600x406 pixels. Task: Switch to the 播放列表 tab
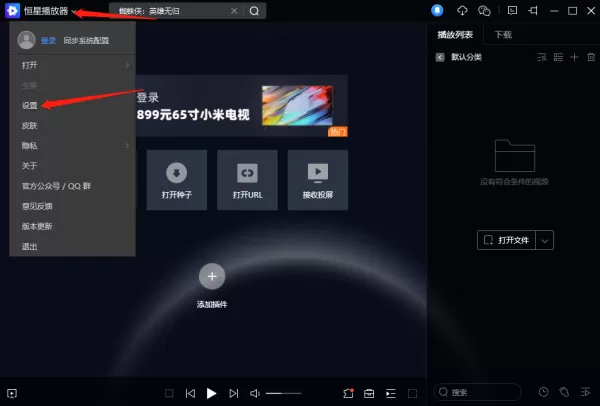(x=455, y=35)
